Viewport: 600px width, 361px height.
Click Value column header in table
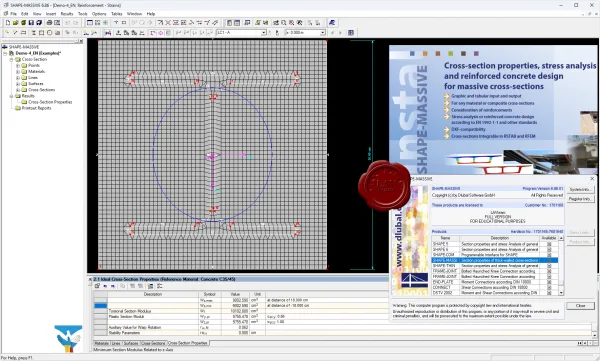pos(235,294)
